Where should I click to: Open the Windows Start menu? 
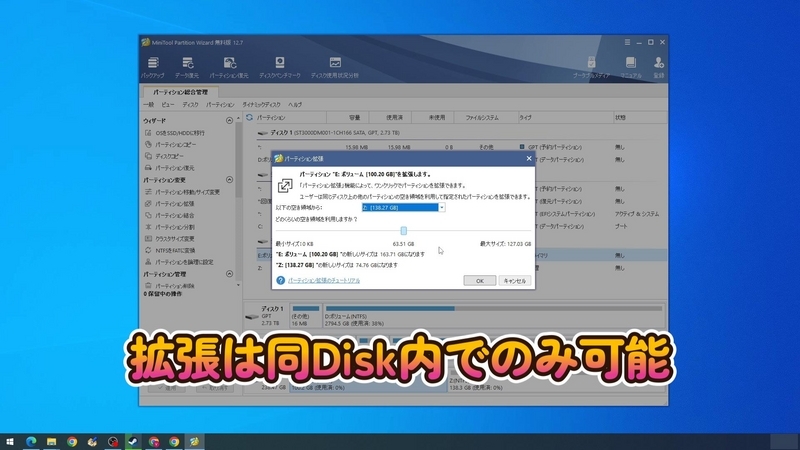pos(9,442)
